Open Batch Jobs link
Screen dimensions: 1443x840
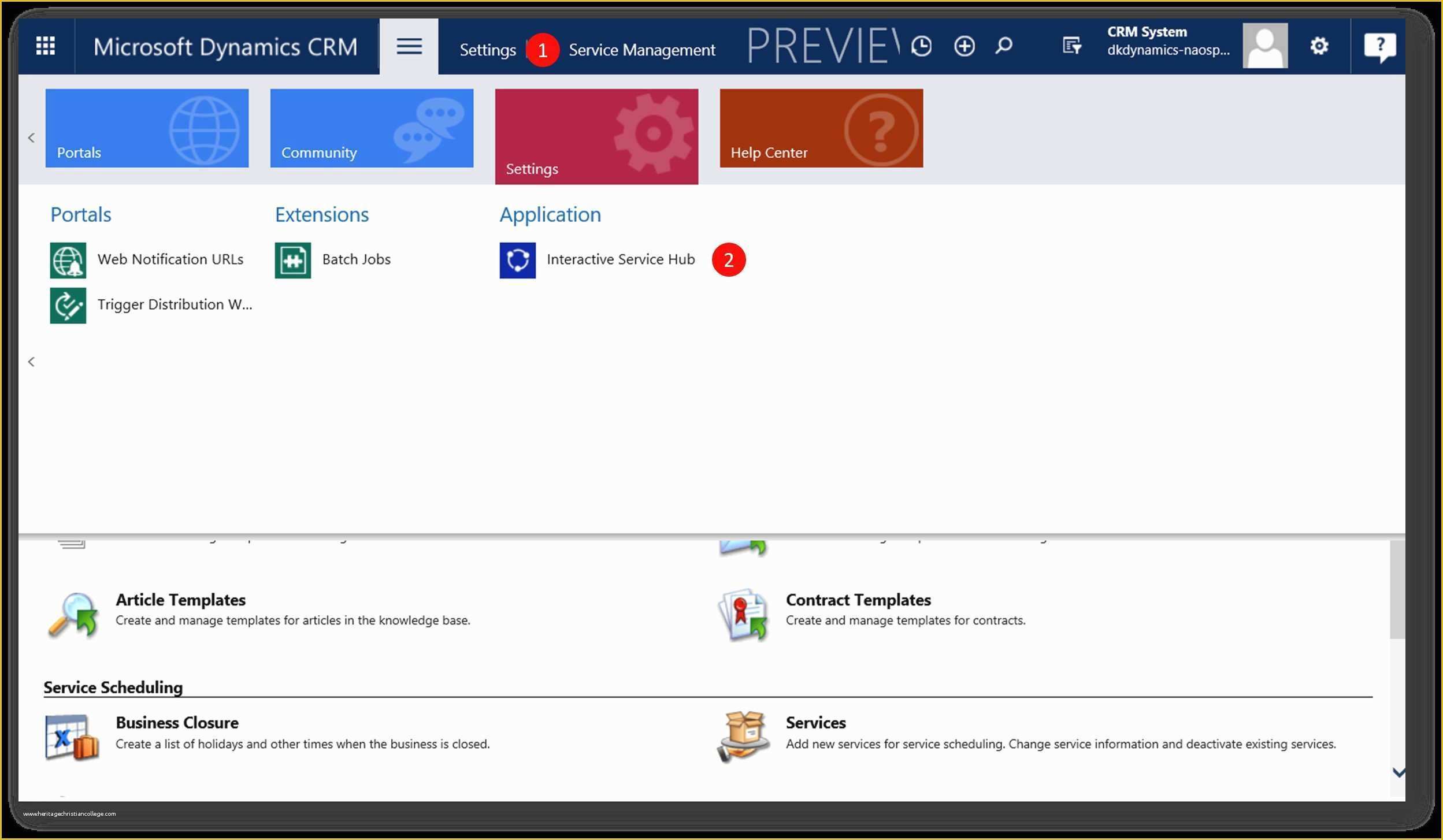pos(357,259)
